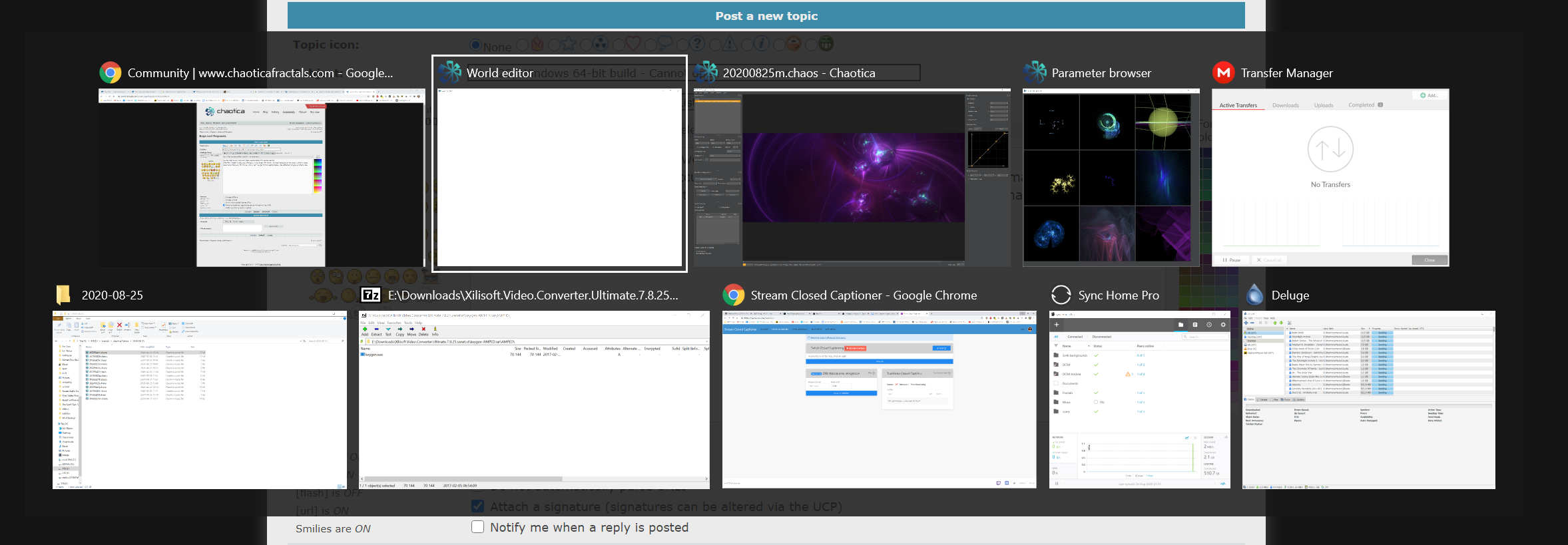
Task: Click the '20200825m.chaos - Chaotica' title text
Action: pos(799,73)
